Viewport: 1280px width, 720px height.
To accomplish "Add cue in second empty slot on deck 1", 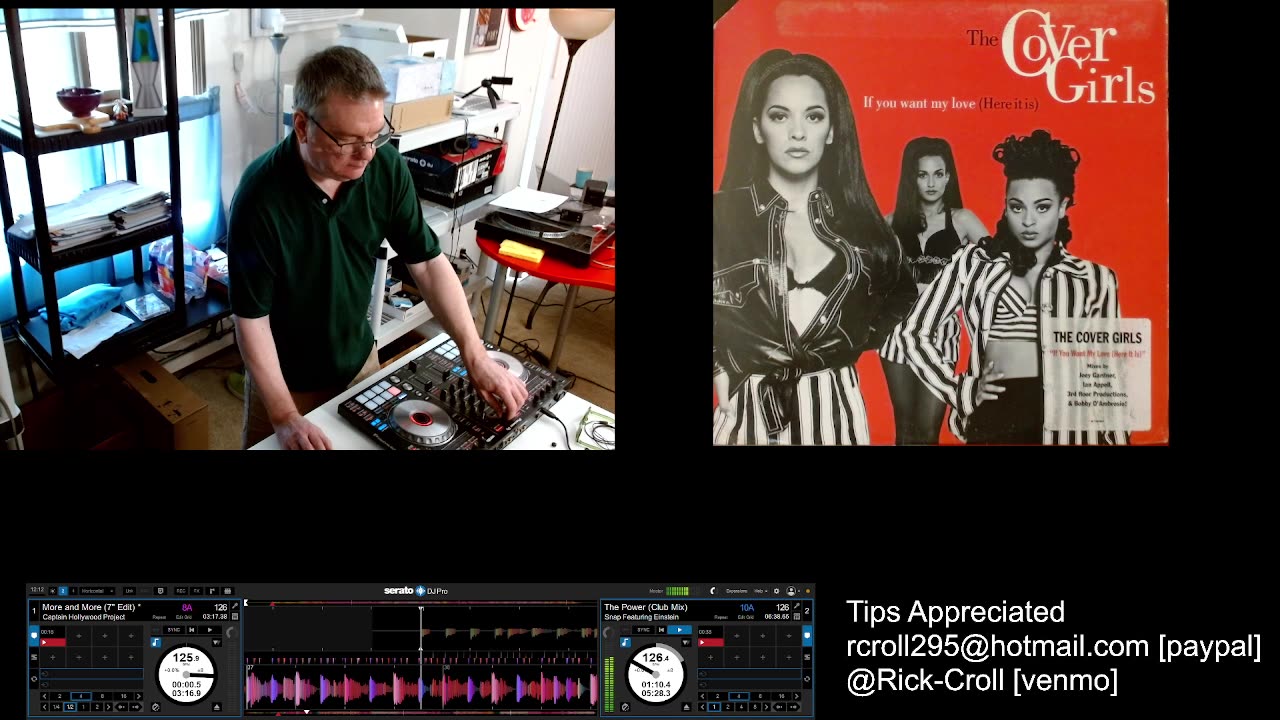I will 105,636.
